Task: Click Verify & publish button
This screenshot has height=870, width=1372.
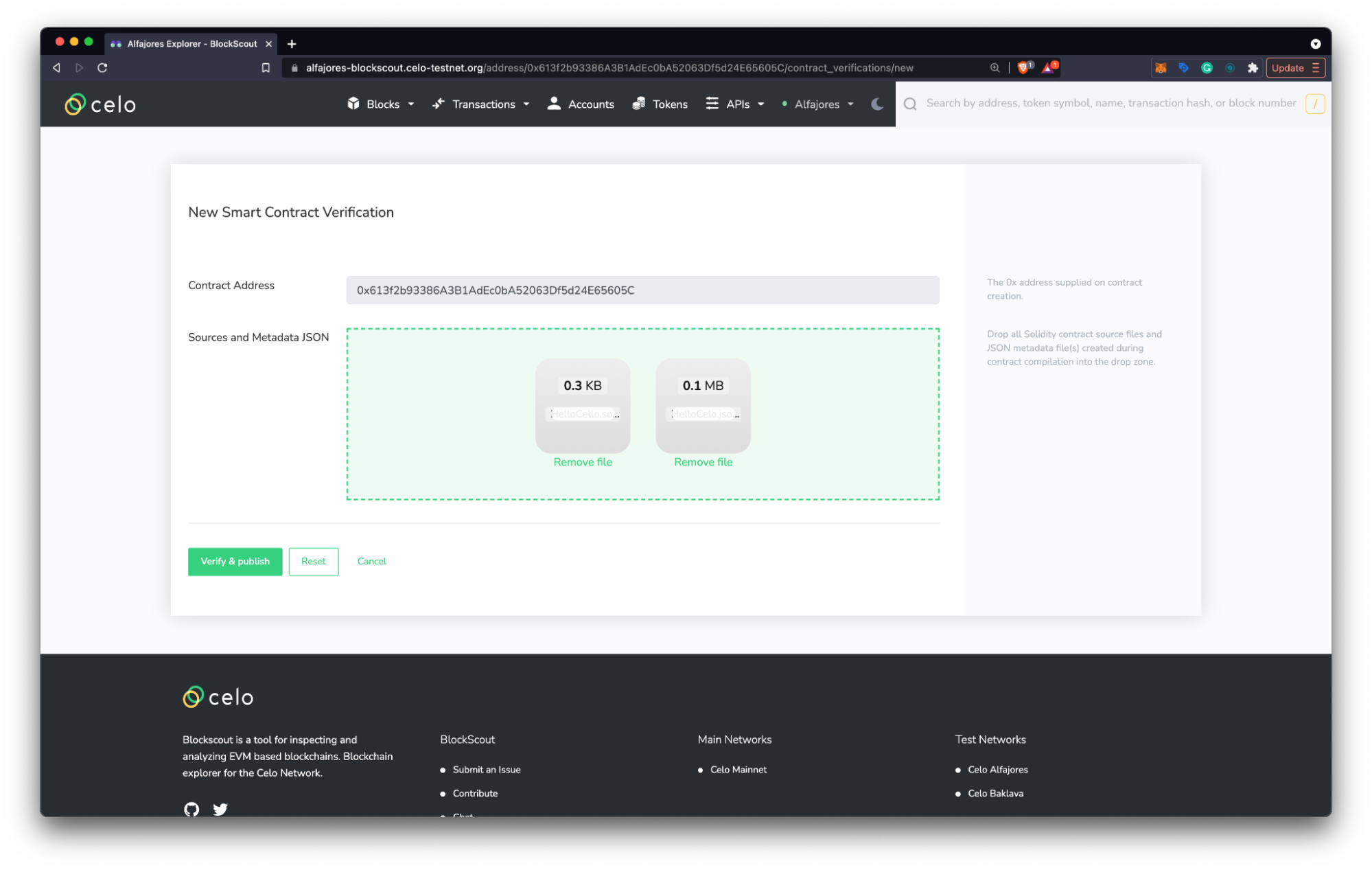Action: click(234, 561)
